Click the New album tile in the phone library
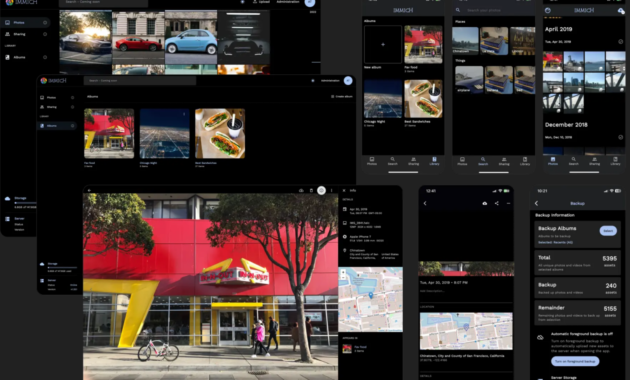630x380 pixels. coord(383,45)
